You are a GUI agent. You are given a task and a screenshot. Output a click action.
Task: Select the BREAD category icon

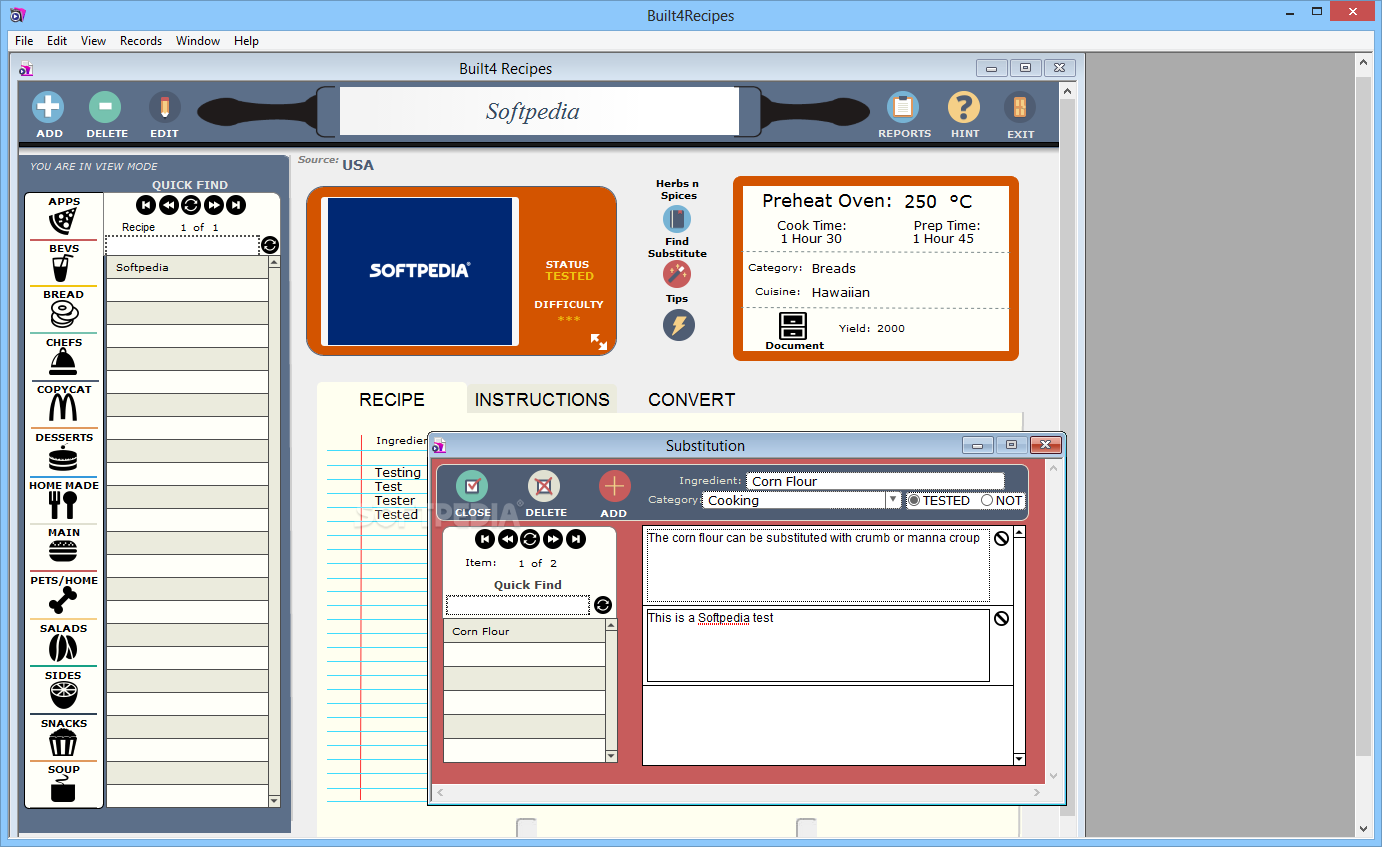tap(64, 316)
